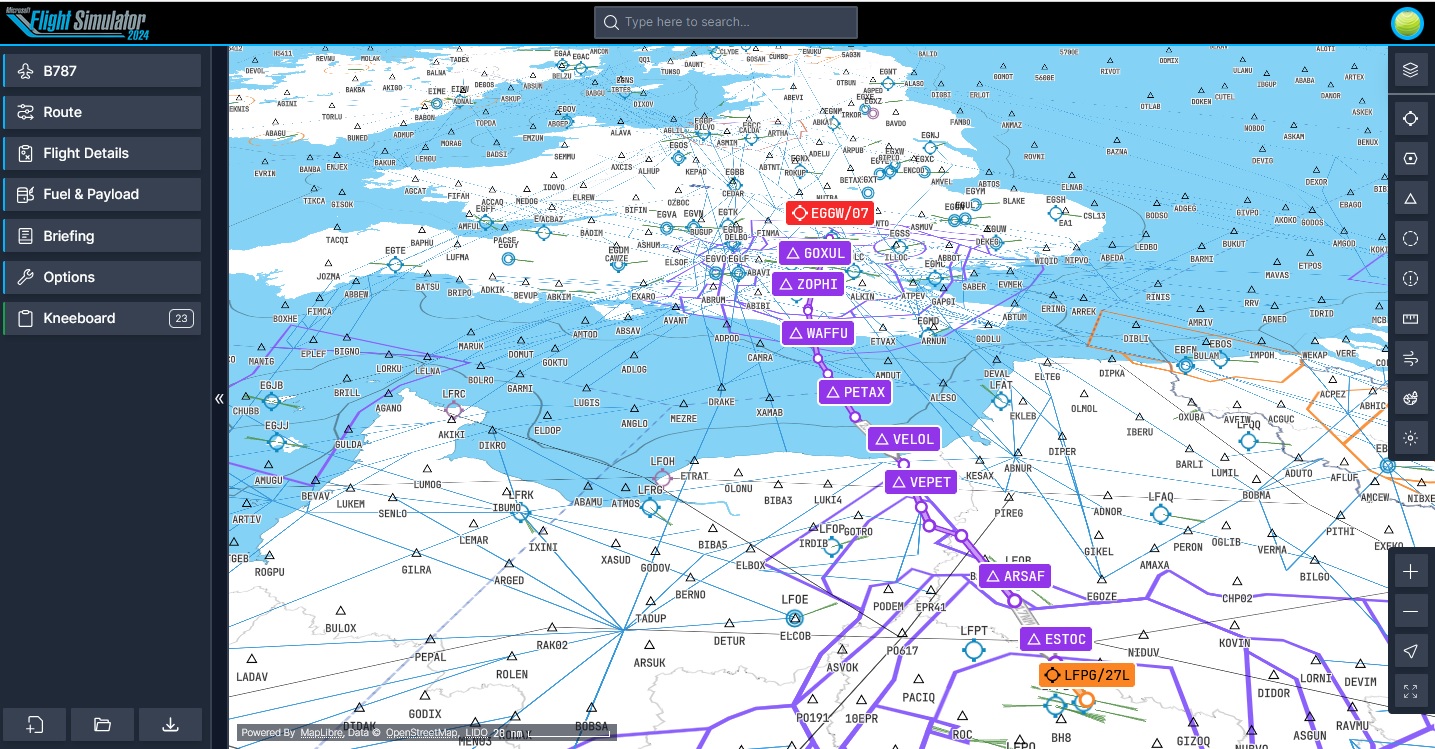
Task: Select the ZOPHI waypoint label
Action: [x=808, y=284]
